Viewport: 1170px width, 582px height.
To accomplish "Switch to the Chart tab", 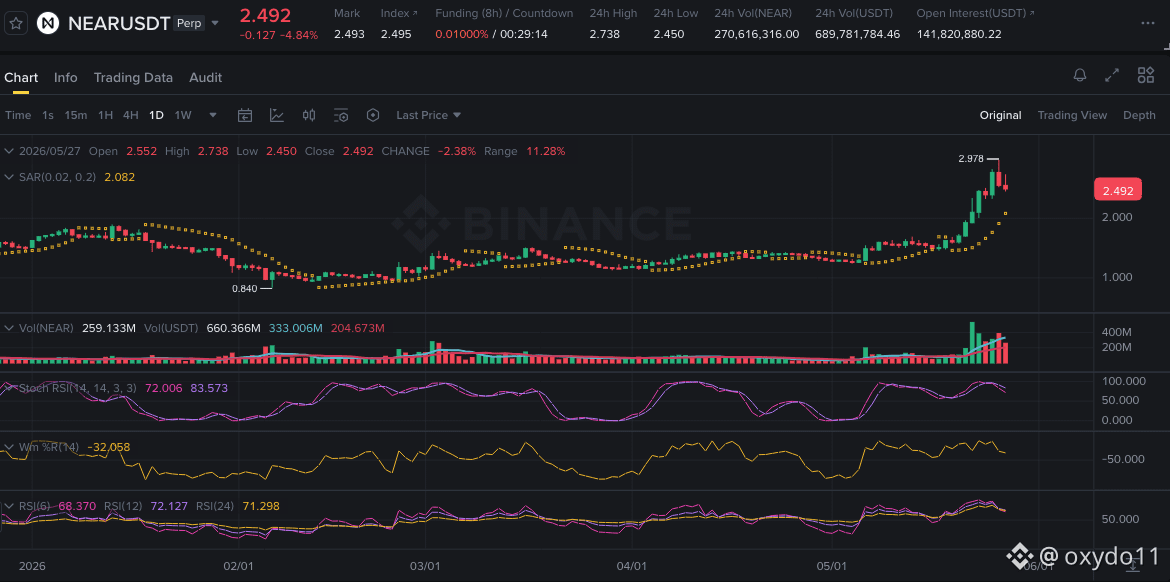I will click(x=21, y=78).
